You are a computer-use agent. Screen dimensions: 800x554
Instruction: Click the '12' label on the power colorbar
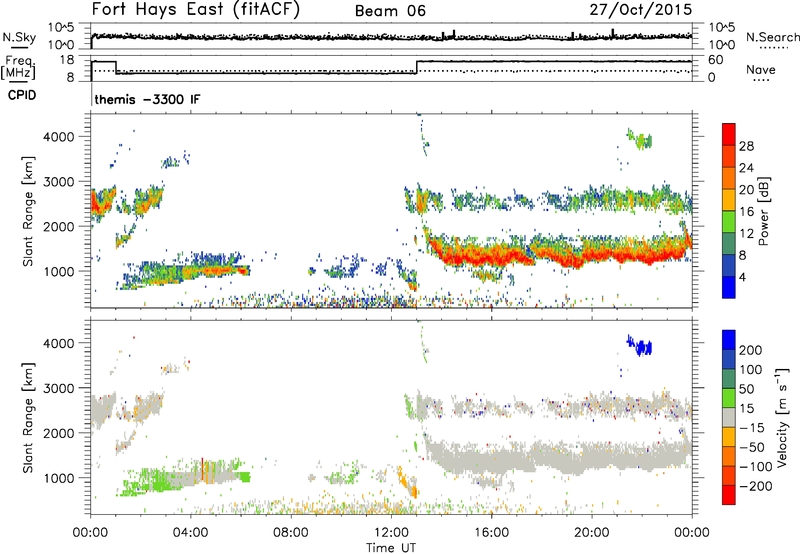pos(746,234)
